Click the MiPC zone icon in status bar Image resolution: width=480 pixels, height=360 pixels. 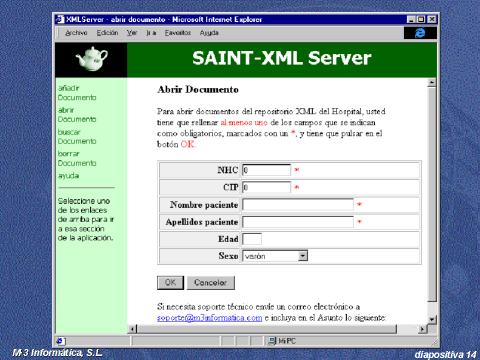click(x=272, y=341)
